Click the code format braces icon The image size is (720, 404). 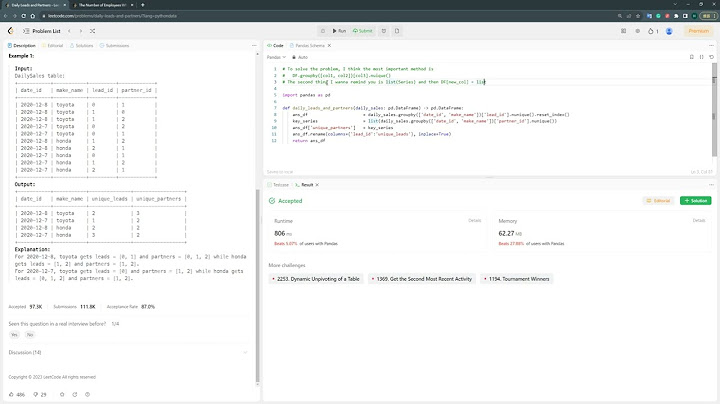pos(702,57)
